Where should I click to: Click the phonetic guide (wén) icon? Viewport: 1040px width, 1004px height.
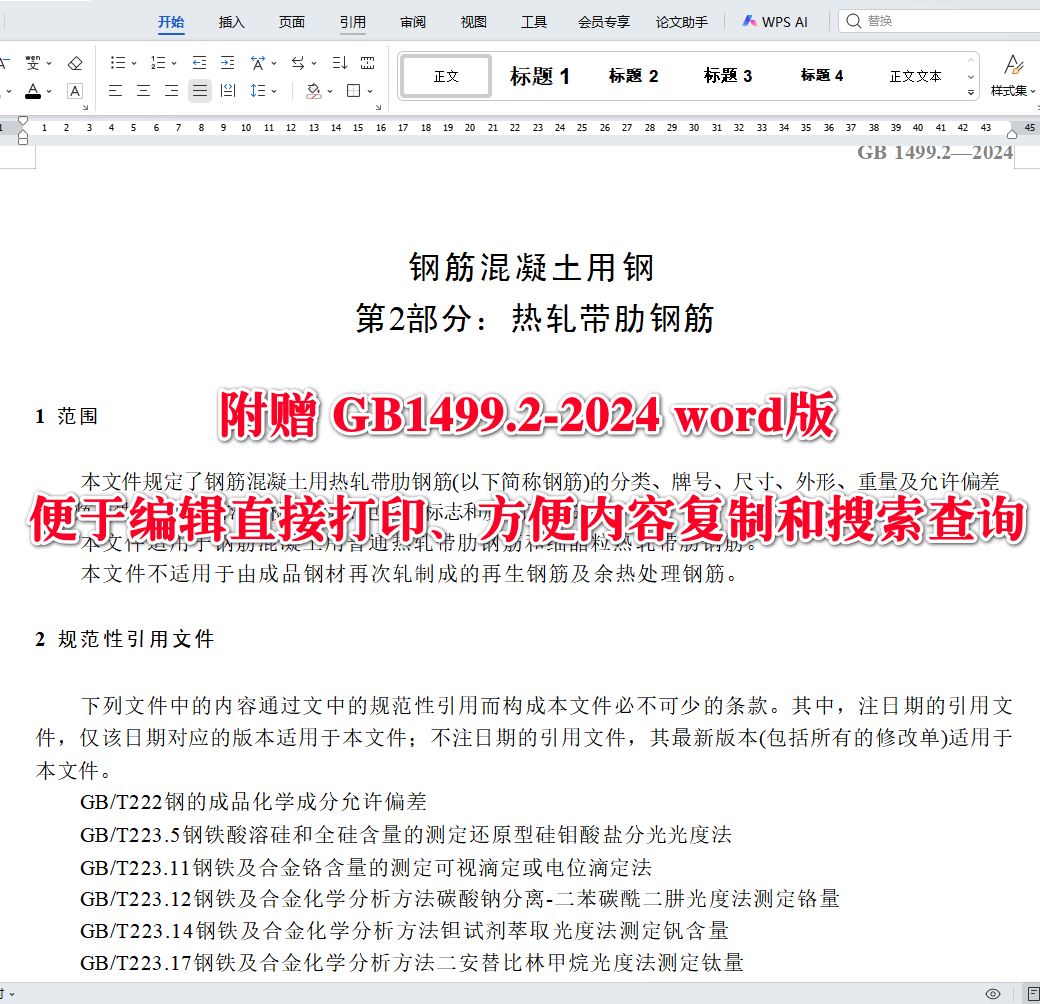[x=32, y=63]
